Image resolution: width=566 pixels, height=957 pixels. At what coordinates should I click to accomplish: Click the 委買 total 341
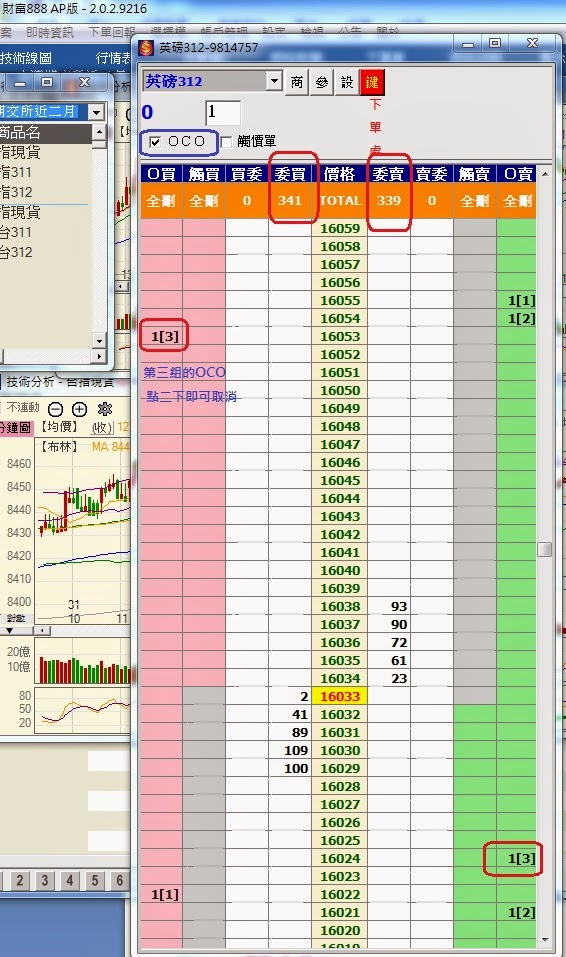coord(290,201)
